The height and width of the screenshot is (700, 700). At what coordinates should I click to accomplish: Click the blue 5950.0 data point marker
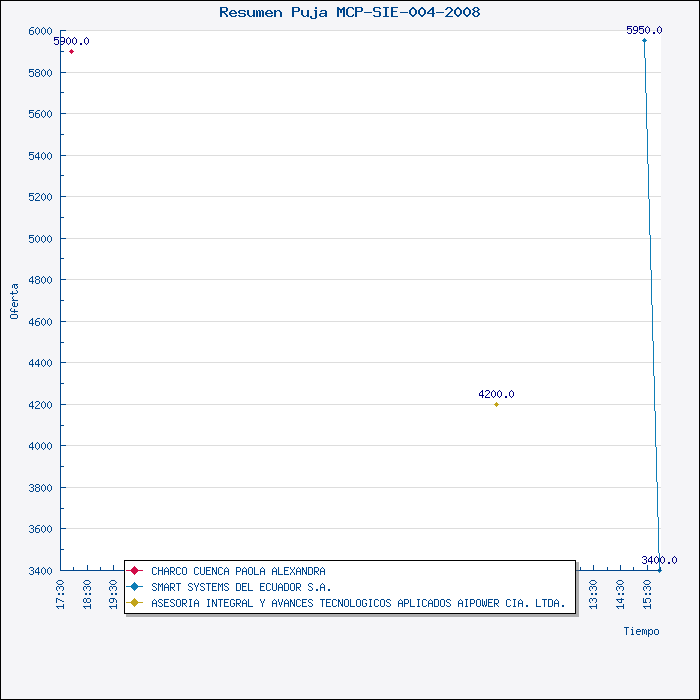(644, 41)
